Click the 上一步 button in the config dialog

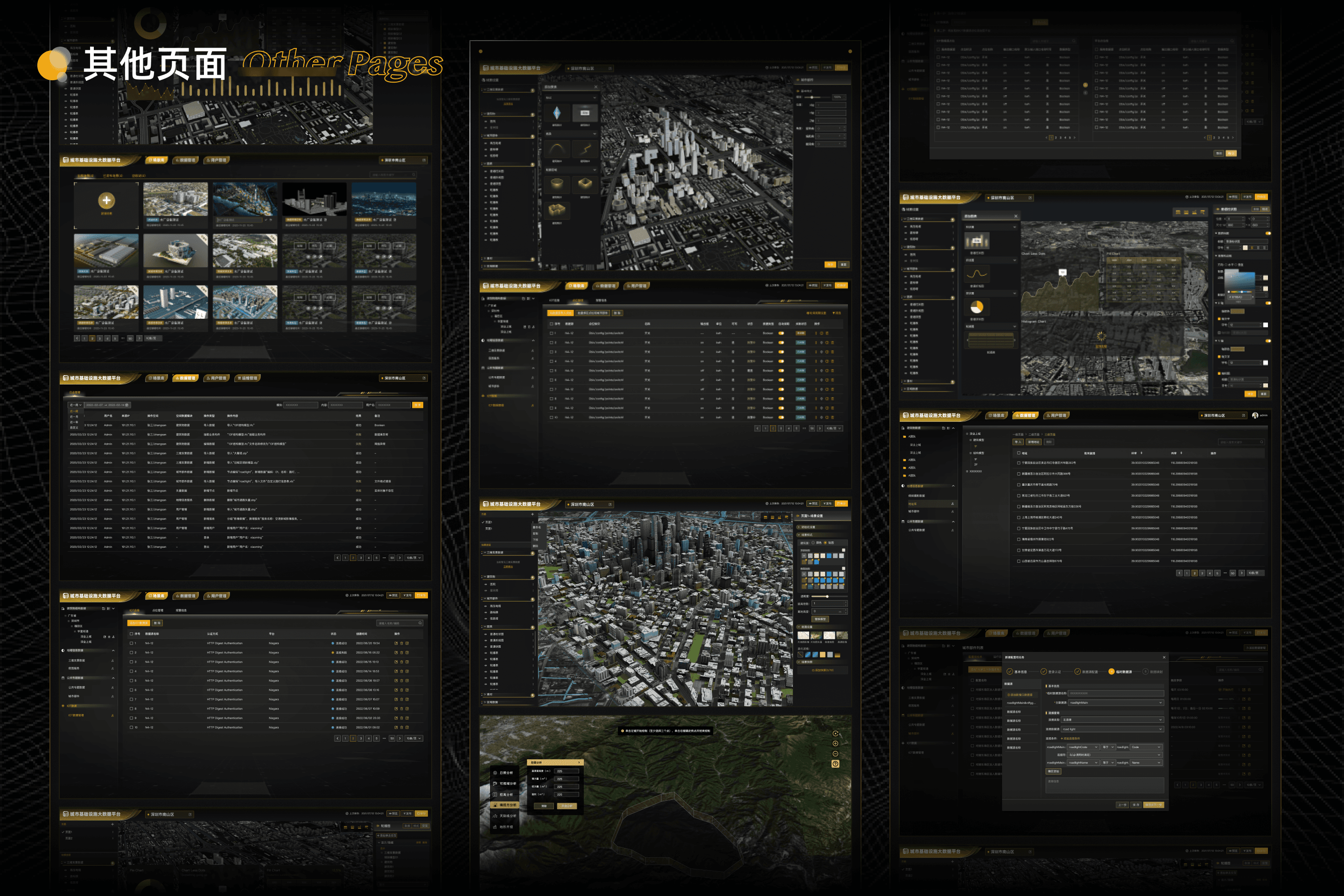[1122, 805]
